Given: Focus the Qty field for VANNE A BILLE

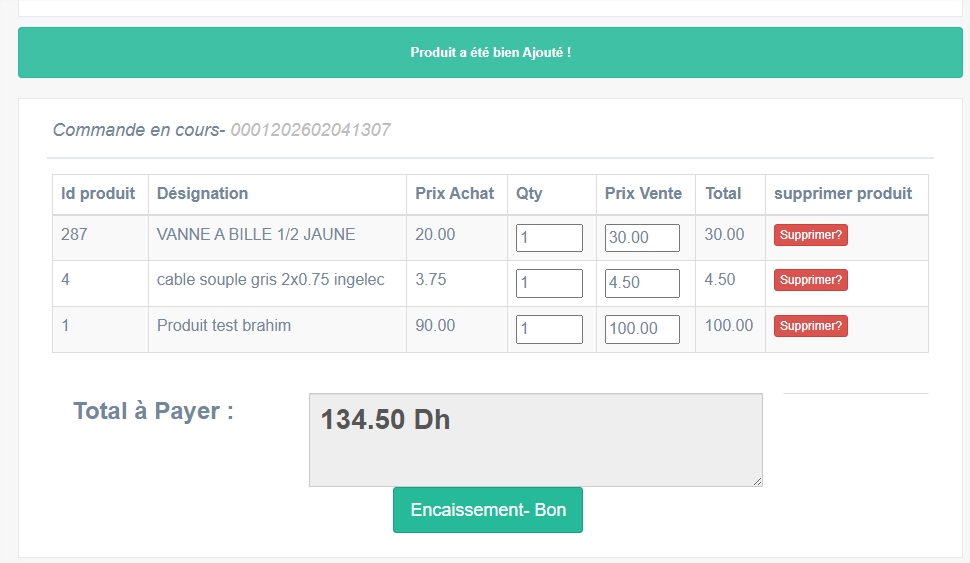Looking at the screenshot, I should click(549, 238).
